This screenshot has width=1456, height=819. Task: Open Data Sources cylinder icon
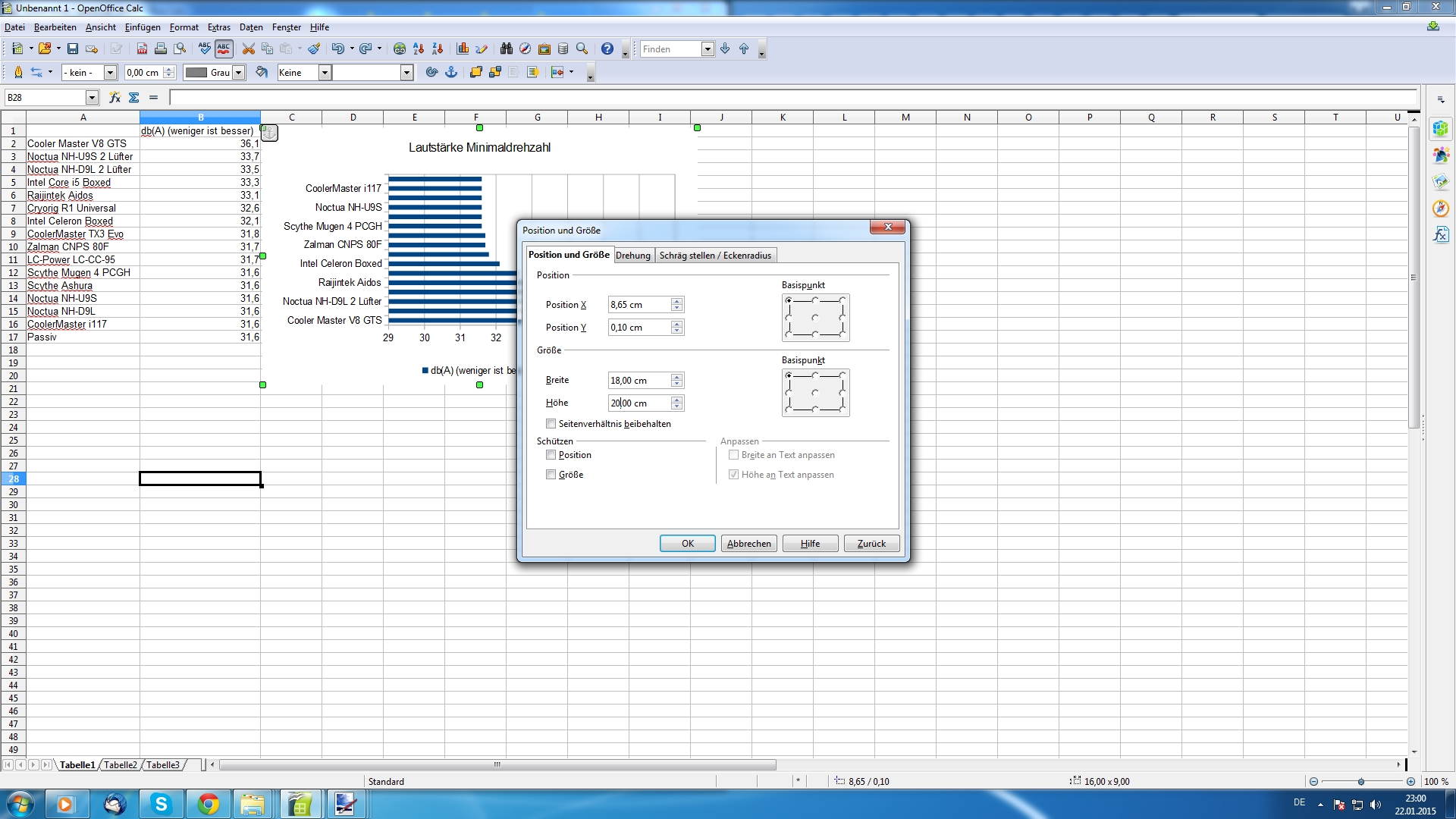pyautogui.click(x=563, y=49)
